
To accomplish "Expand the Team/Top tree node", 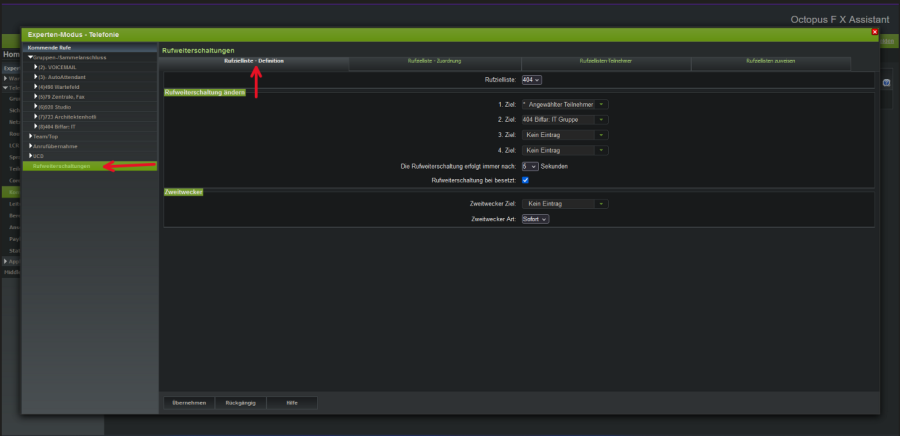I will (29, 136).
